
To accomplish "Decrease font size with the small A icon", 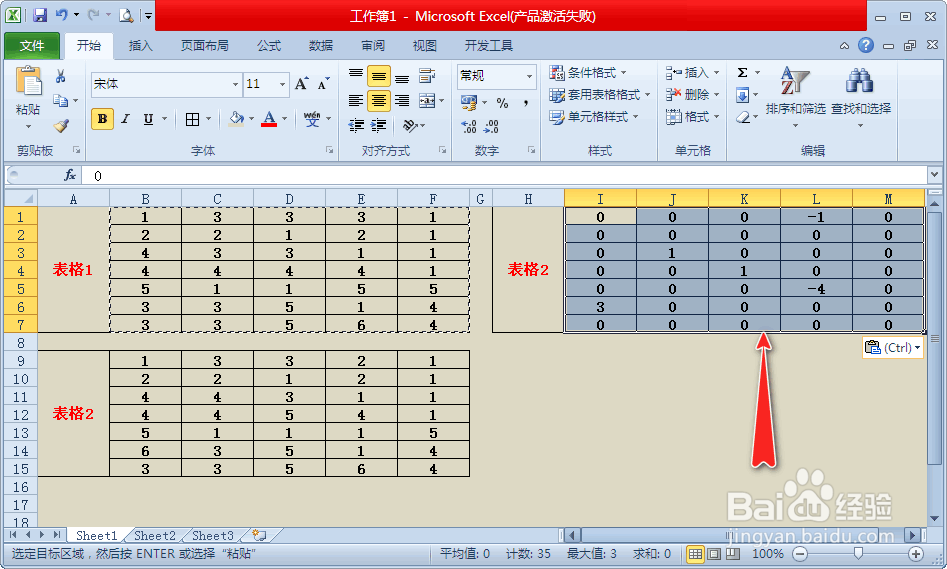I will coord(324,84).
